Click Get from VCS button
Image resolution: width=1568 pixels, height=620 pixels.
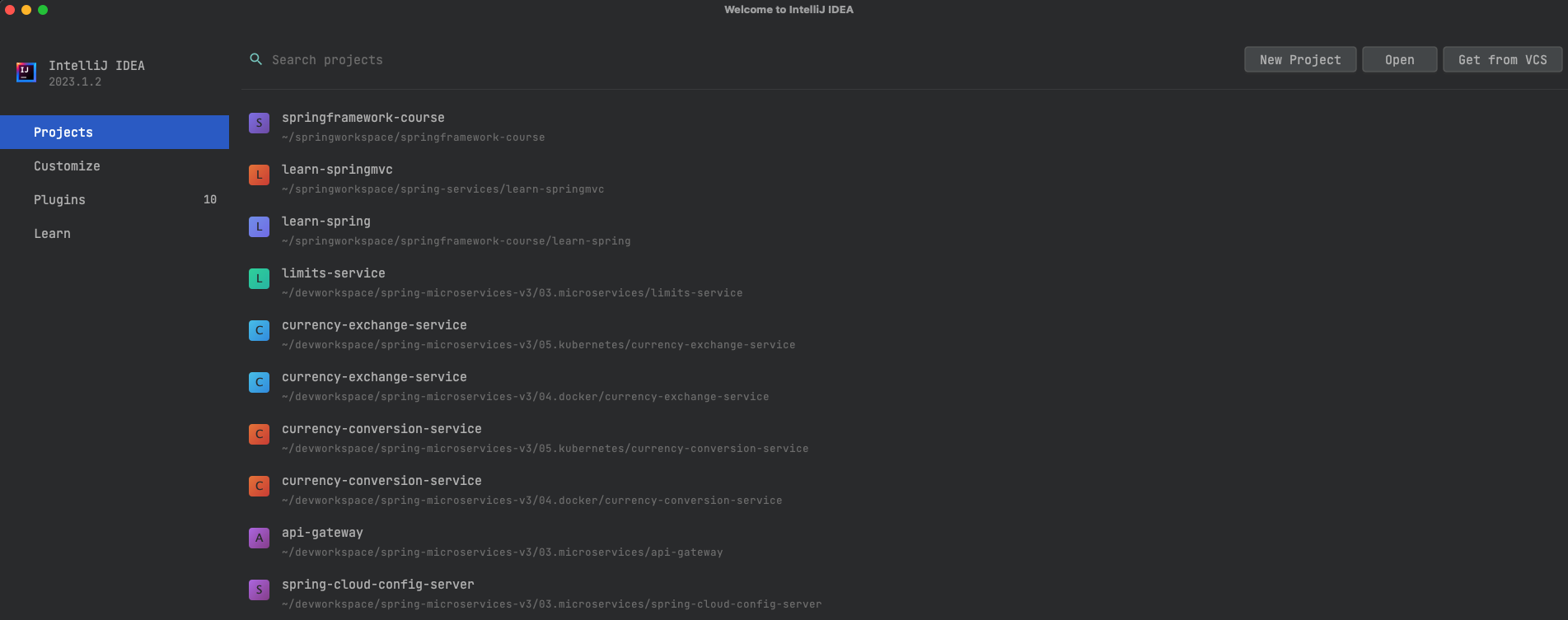point(1503,59)
